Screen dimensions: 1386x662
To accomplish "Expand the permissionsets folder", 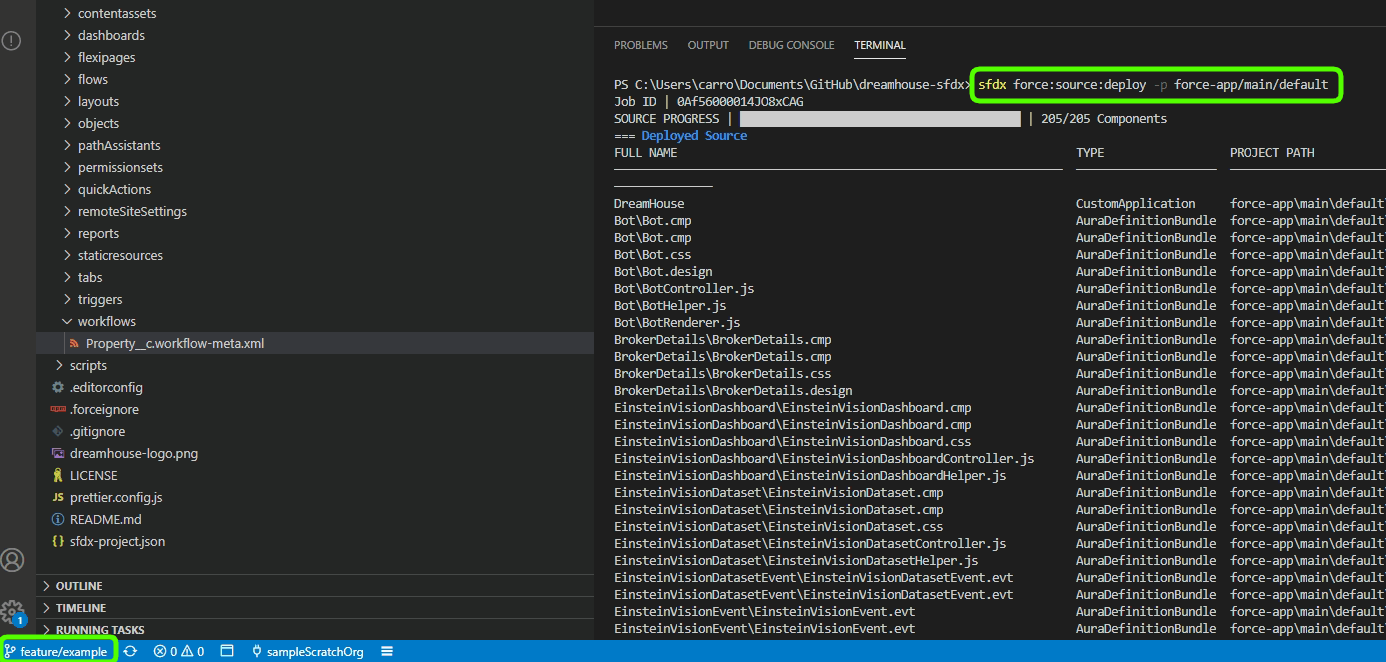I will click(x=120, y=167).
